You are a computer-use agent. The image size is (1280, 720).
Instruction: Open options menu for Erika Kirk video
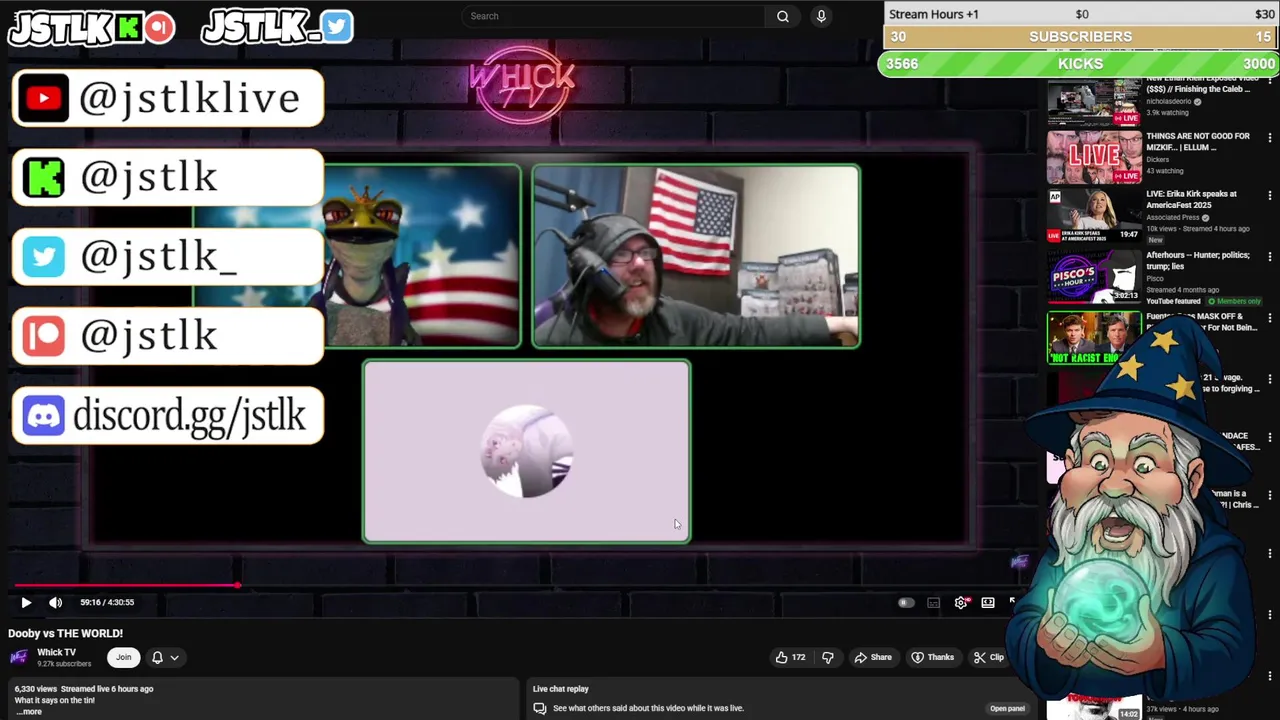coord(1270,196)
